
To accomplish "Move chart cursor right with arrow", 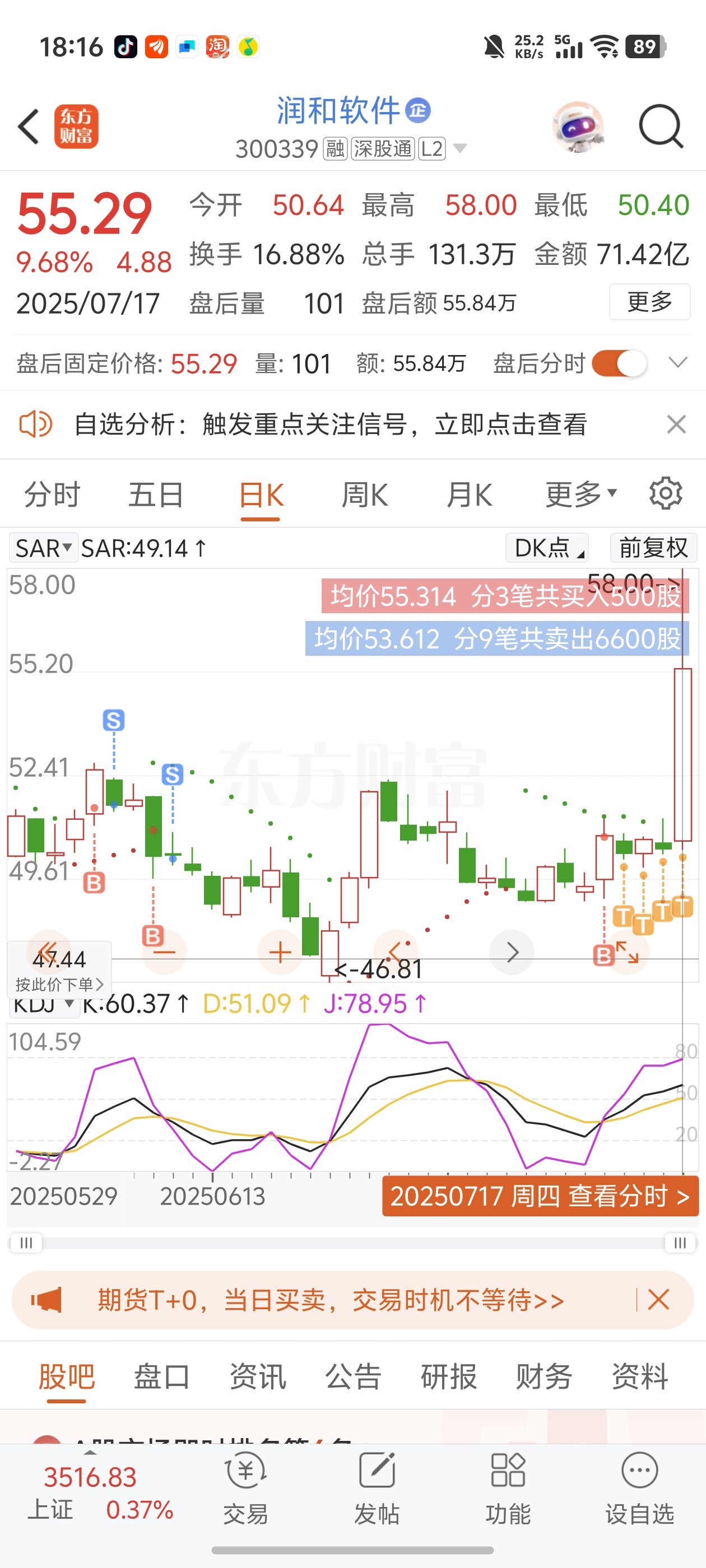I will pos(512,952).
